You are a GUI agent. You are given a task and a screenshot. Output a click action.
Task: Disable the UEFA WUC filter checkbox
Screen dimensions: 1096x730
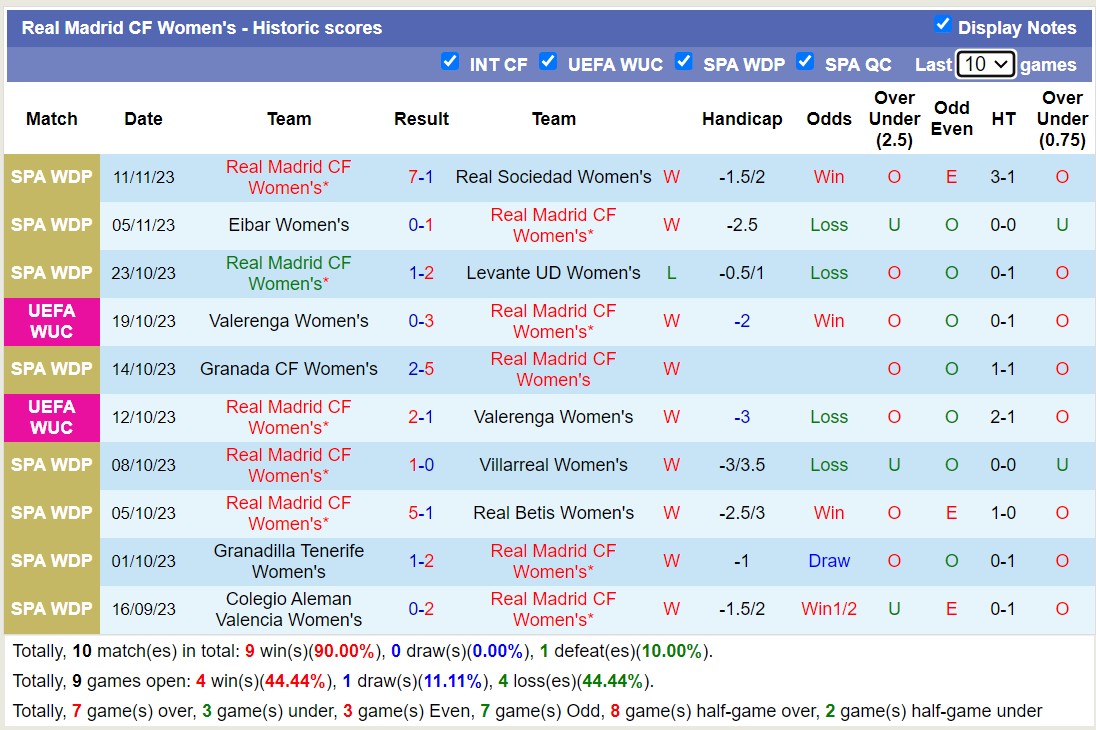(548, 62)
